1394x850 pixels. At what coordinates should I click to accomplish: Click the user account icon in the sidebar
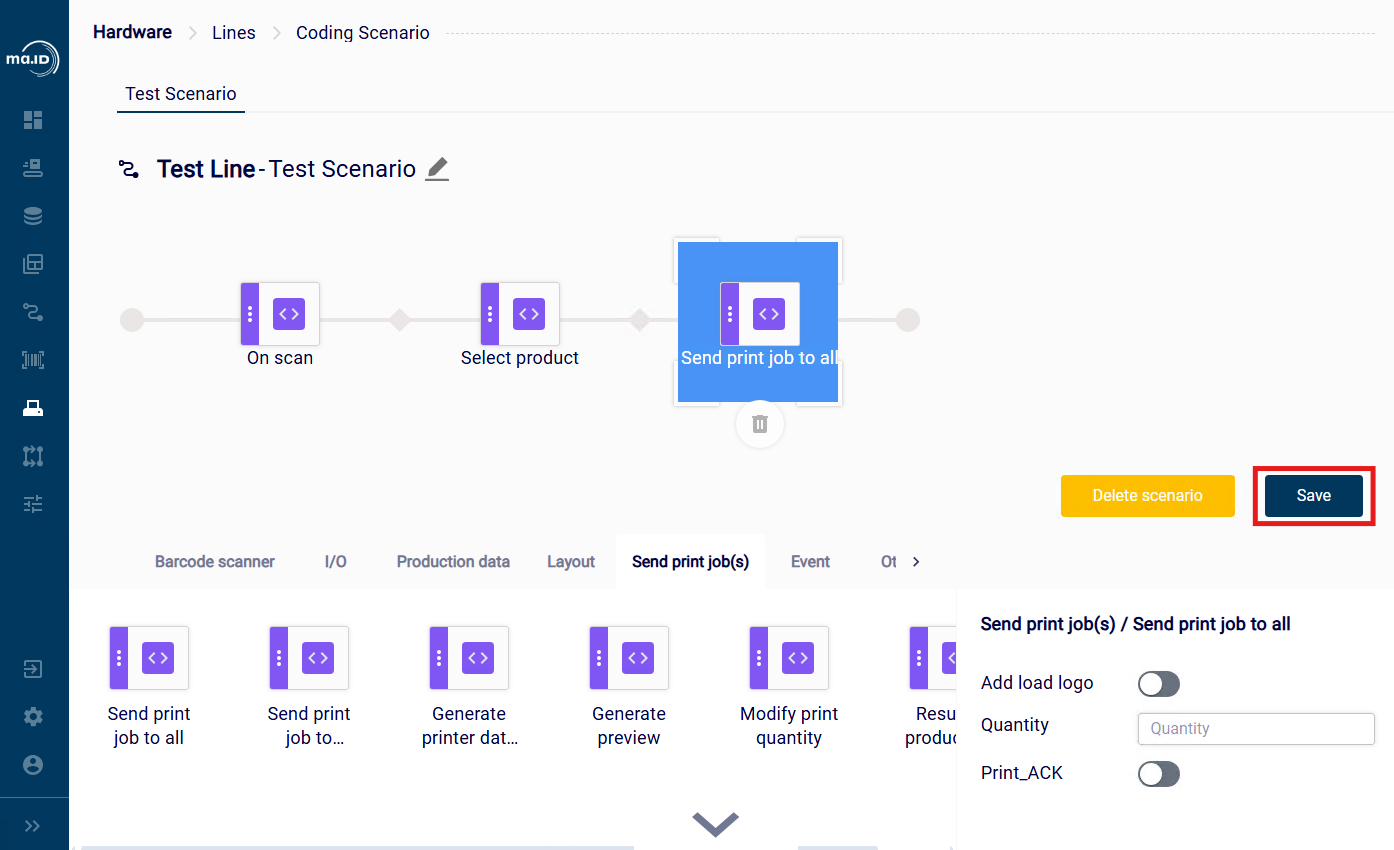pyautogui.click(x=33, y=765)
